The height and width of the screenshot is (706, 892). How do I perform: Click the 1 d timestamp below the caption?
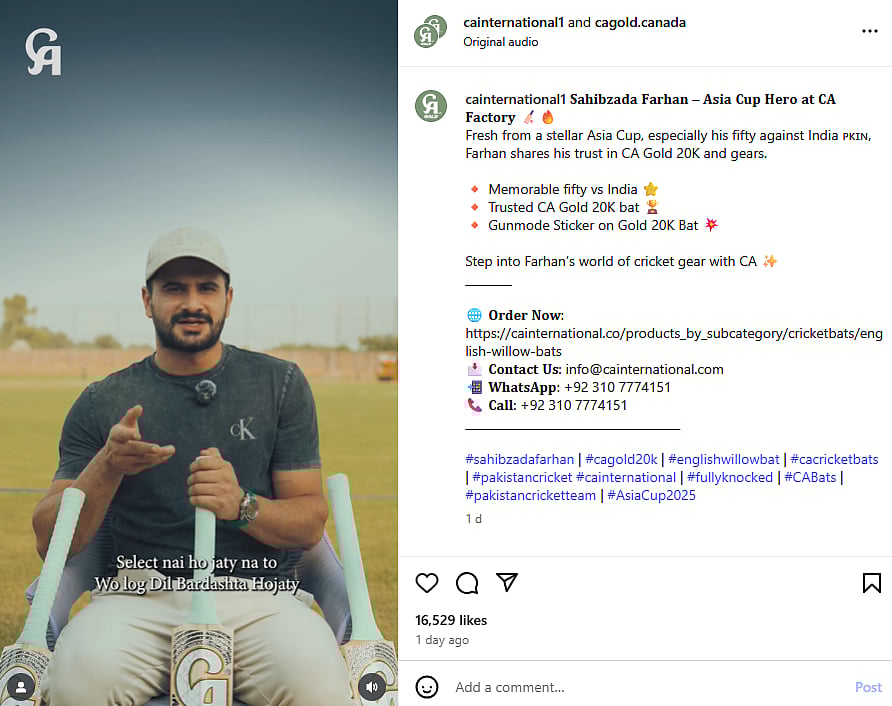pyautogui.click(x=473, y=519)
